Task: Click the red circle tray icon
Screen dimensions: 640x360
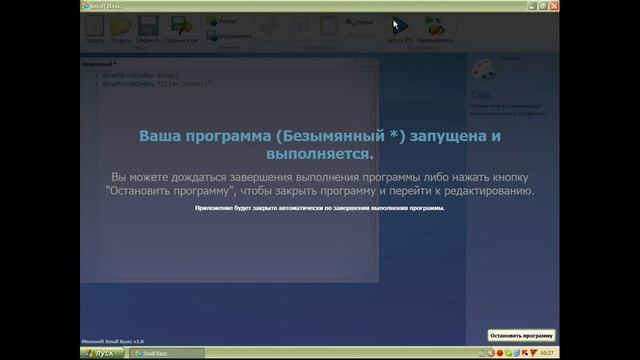Action: point(500,353)
